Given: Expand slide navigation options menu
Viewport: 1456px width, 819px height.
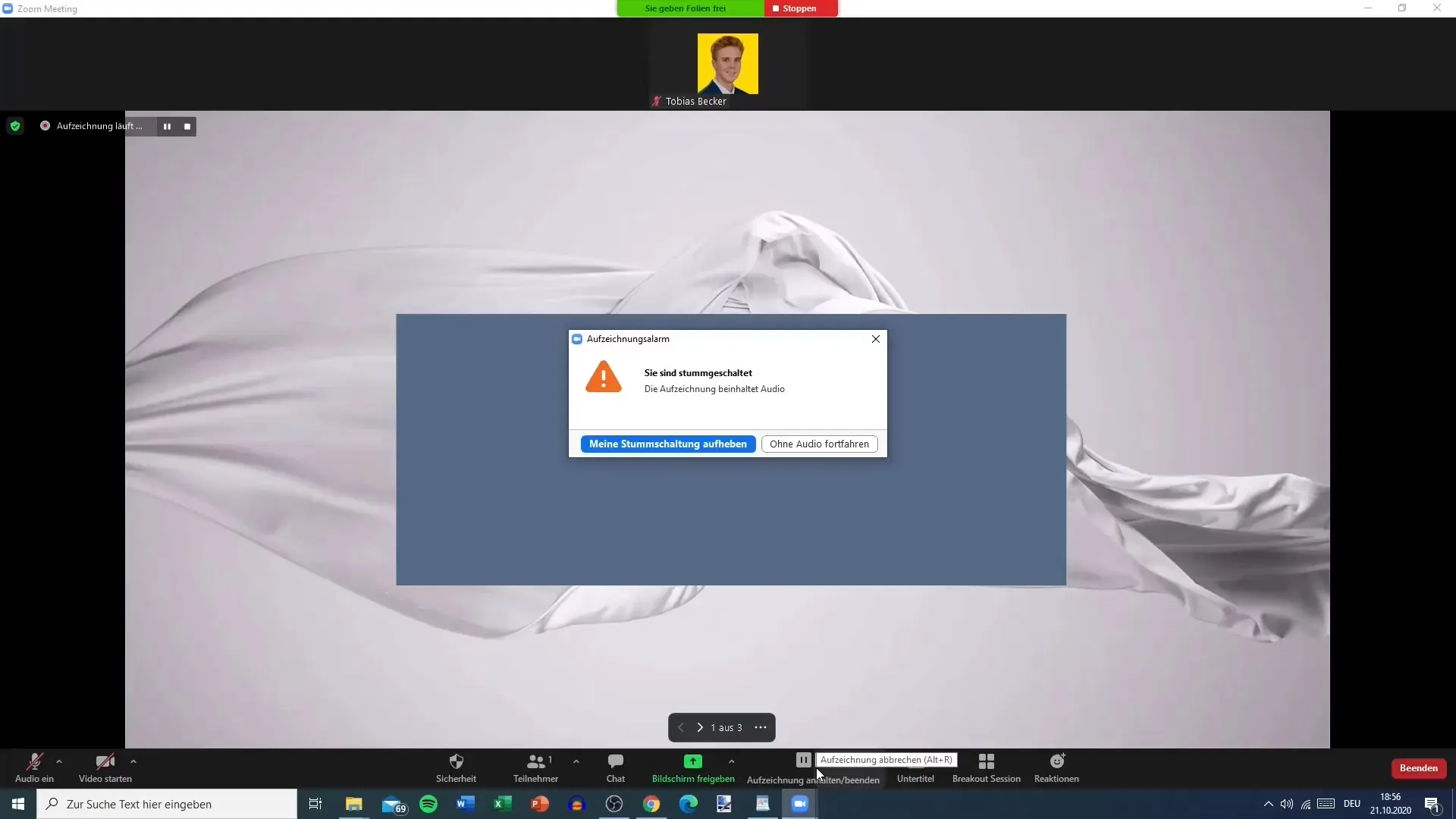Looking at the screenshot, I should [x=760, y=727].
